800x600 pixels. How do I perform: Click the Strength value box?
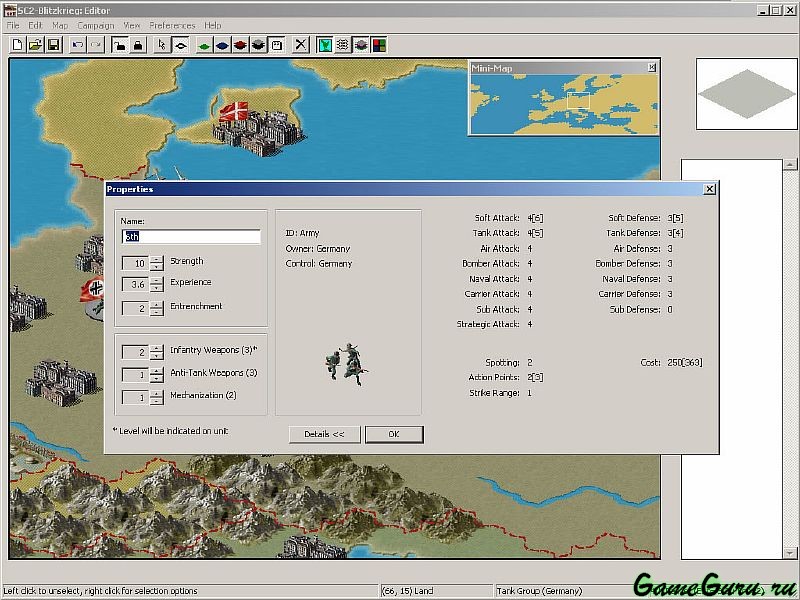tap(135, 263)
